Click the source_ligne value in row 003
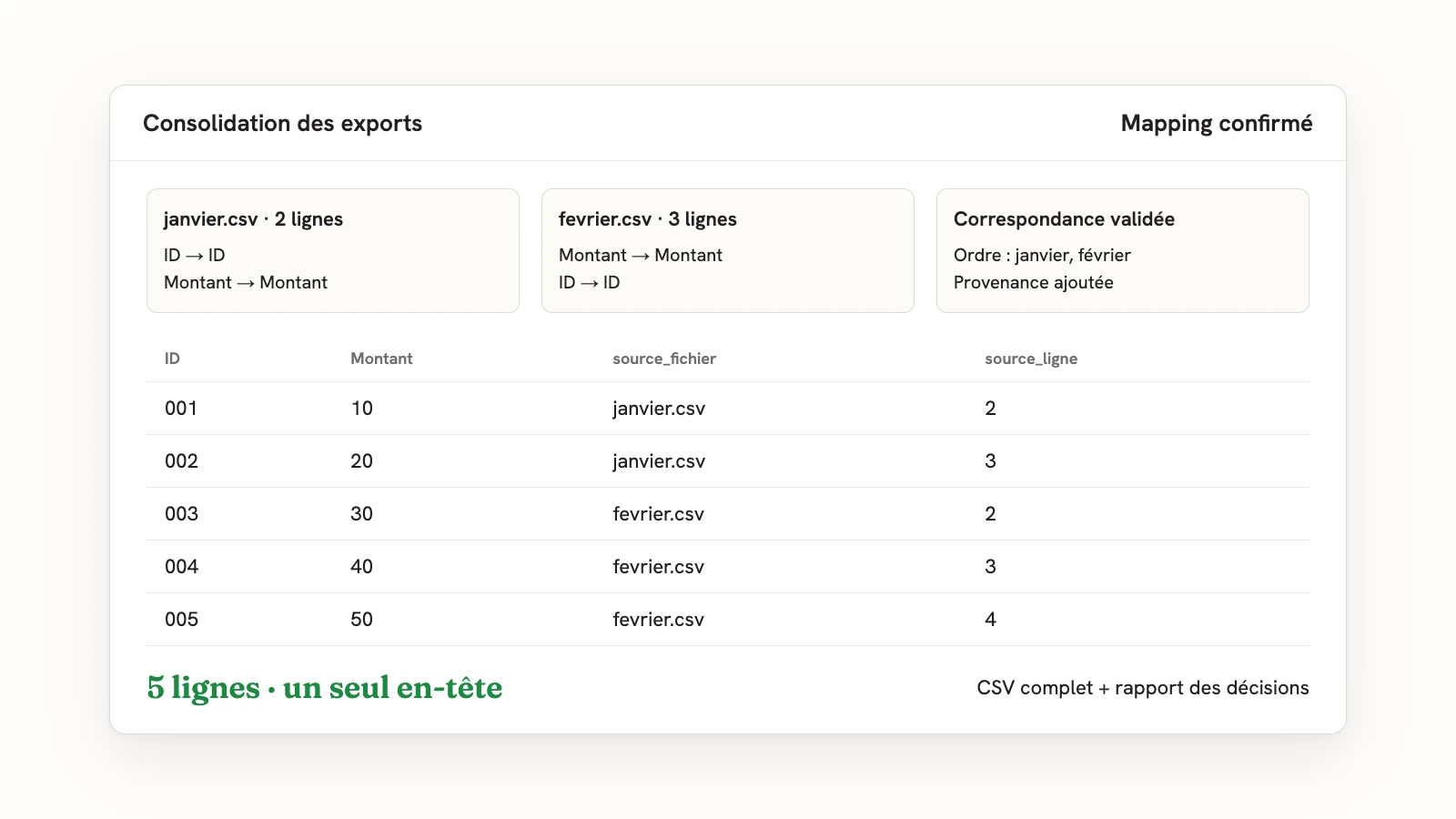This screenshot has width=1456, height=819. point(990,514)
